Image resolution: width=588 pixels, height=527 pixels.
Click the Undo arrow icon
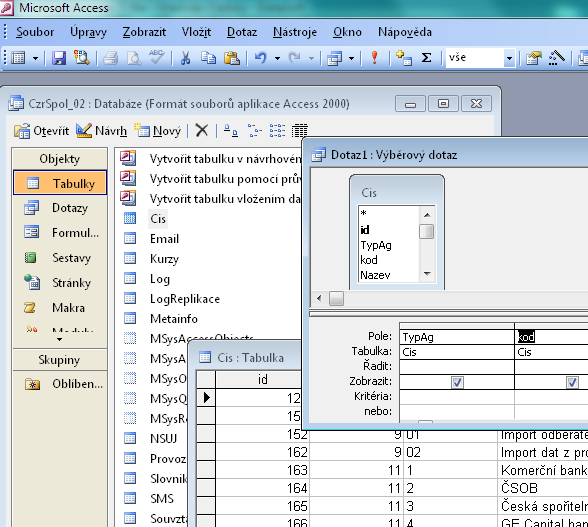[261, 58]
